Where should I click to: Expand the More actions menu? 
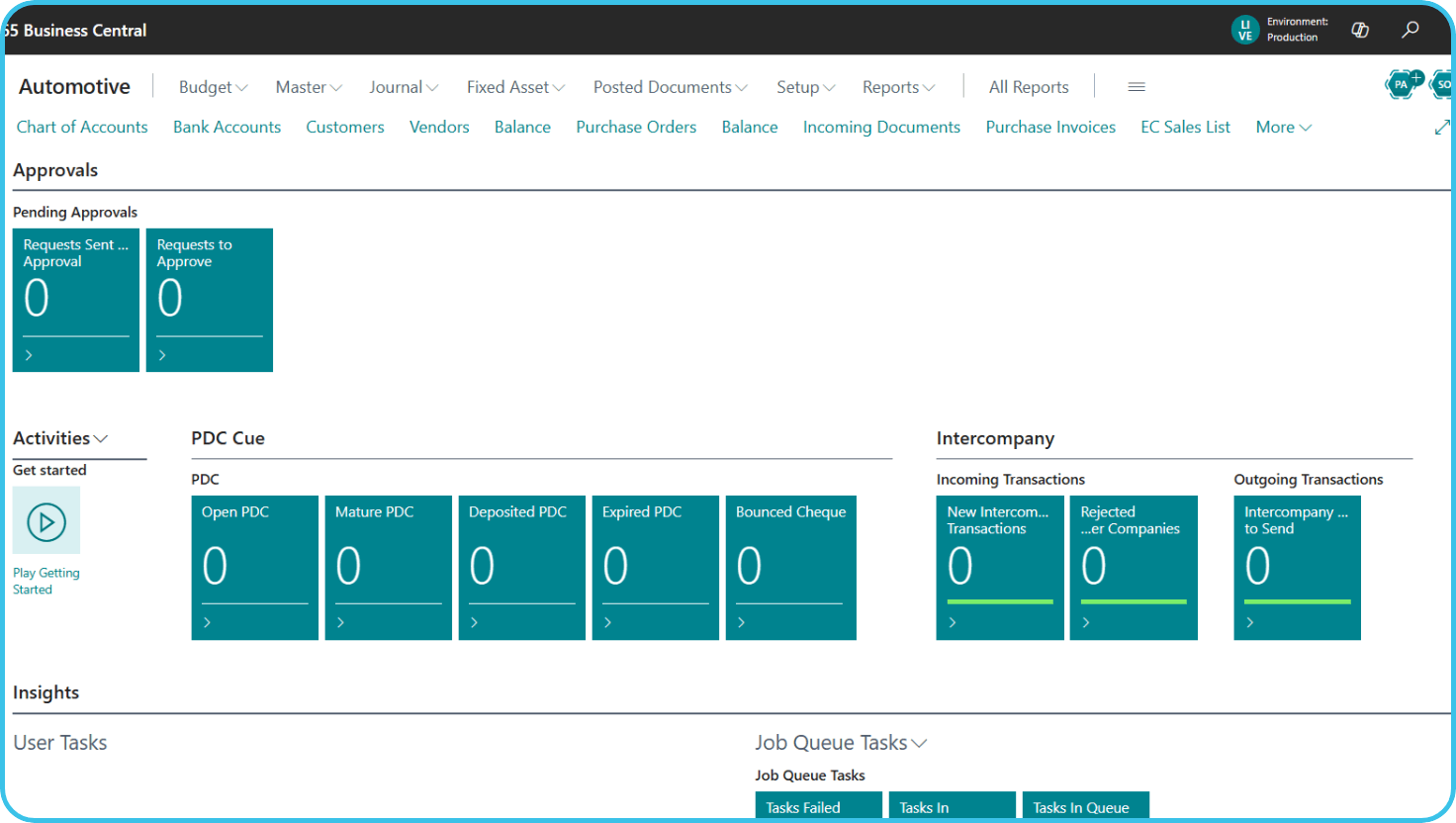point(1283,127)
